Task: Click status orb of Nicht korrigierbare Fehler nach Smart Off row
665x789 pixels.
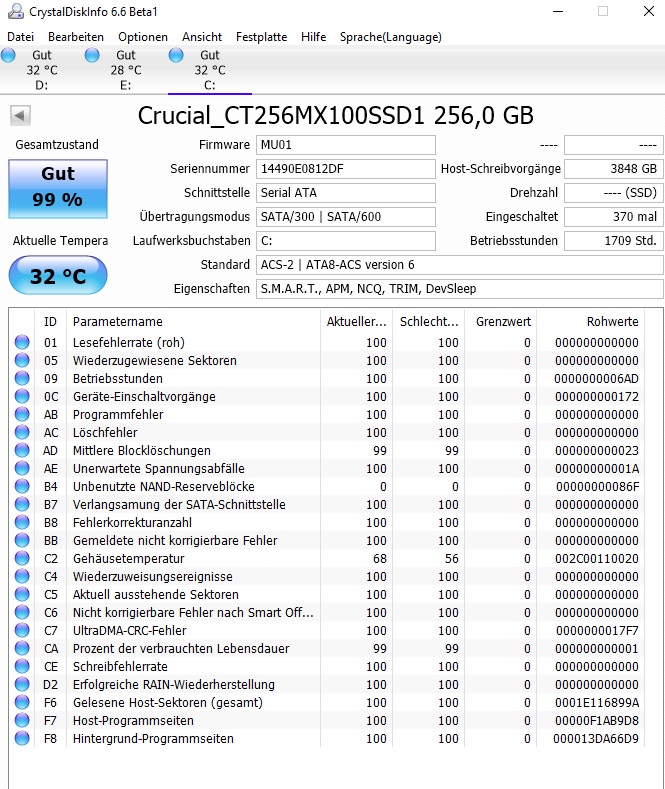Action: point(22,612)
